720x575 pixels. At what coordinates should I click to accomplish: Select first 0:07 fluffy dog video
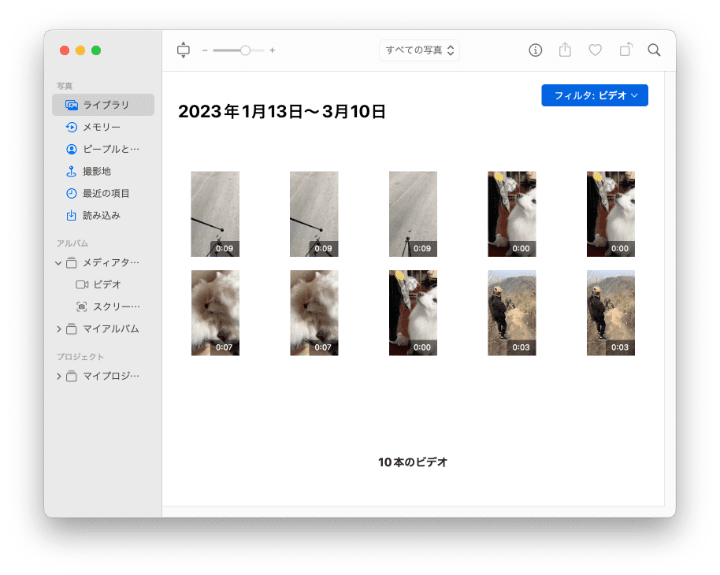[215, 313]
